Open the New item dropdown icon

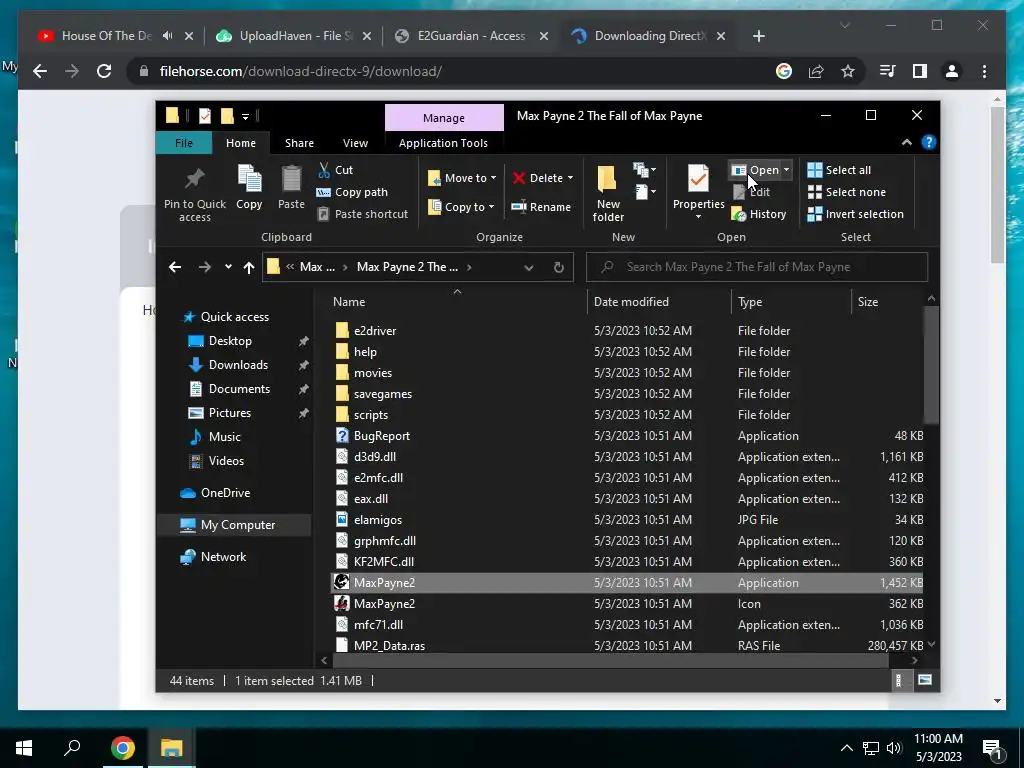[645, 170]
